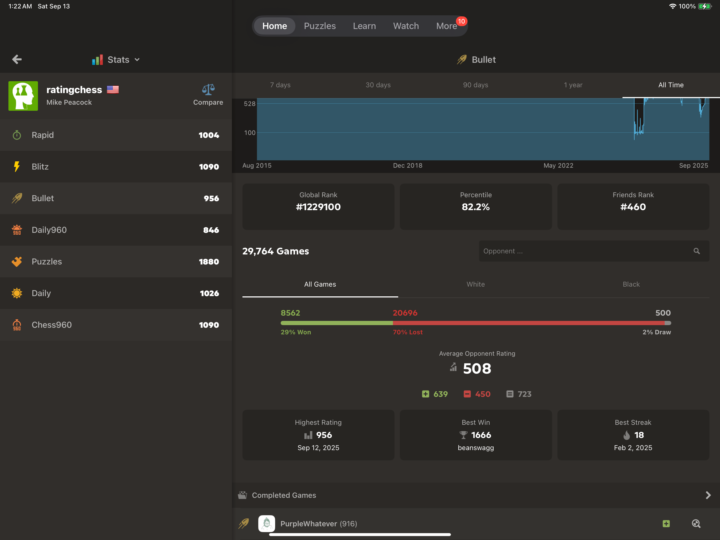Select the Blitz lightning icon
The width and height of the screenshot is (720, 540).
pyautogui.click(x=17, y=166)
